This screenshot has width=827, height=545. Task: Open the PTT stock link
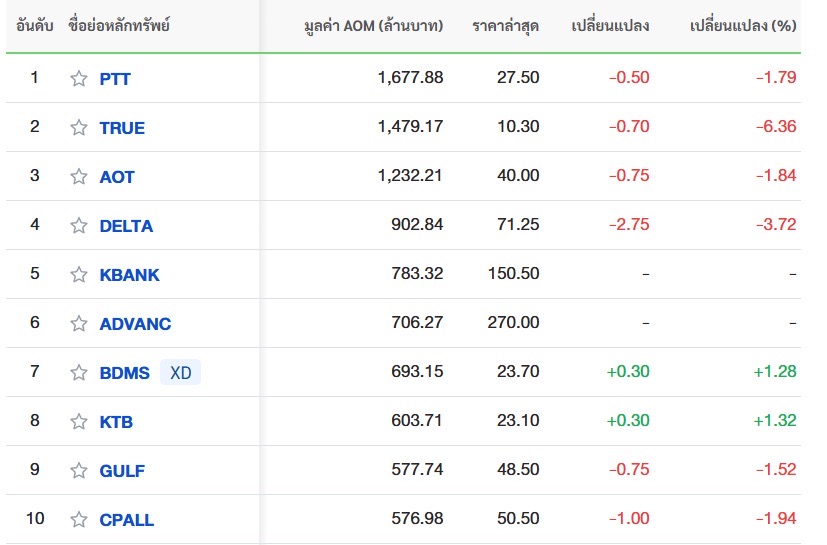point(115,79)
